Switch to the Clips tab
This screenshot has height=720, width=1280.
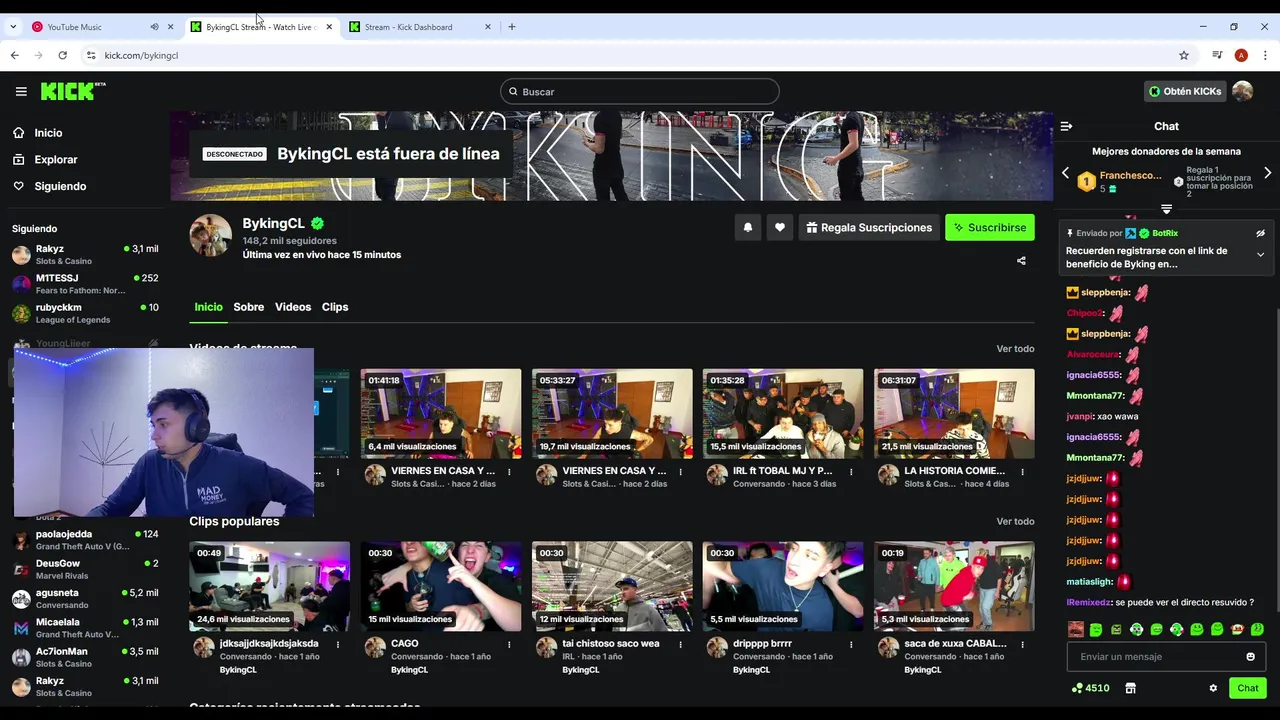coord(335,307)
